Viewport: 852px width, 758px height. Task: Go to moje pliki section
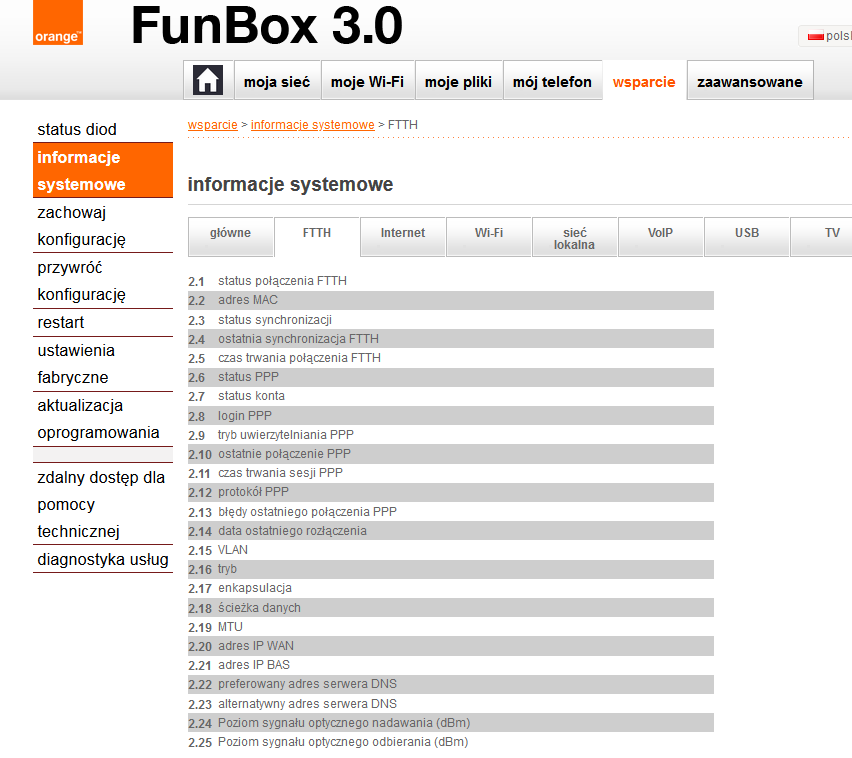[x=458, y=82]
